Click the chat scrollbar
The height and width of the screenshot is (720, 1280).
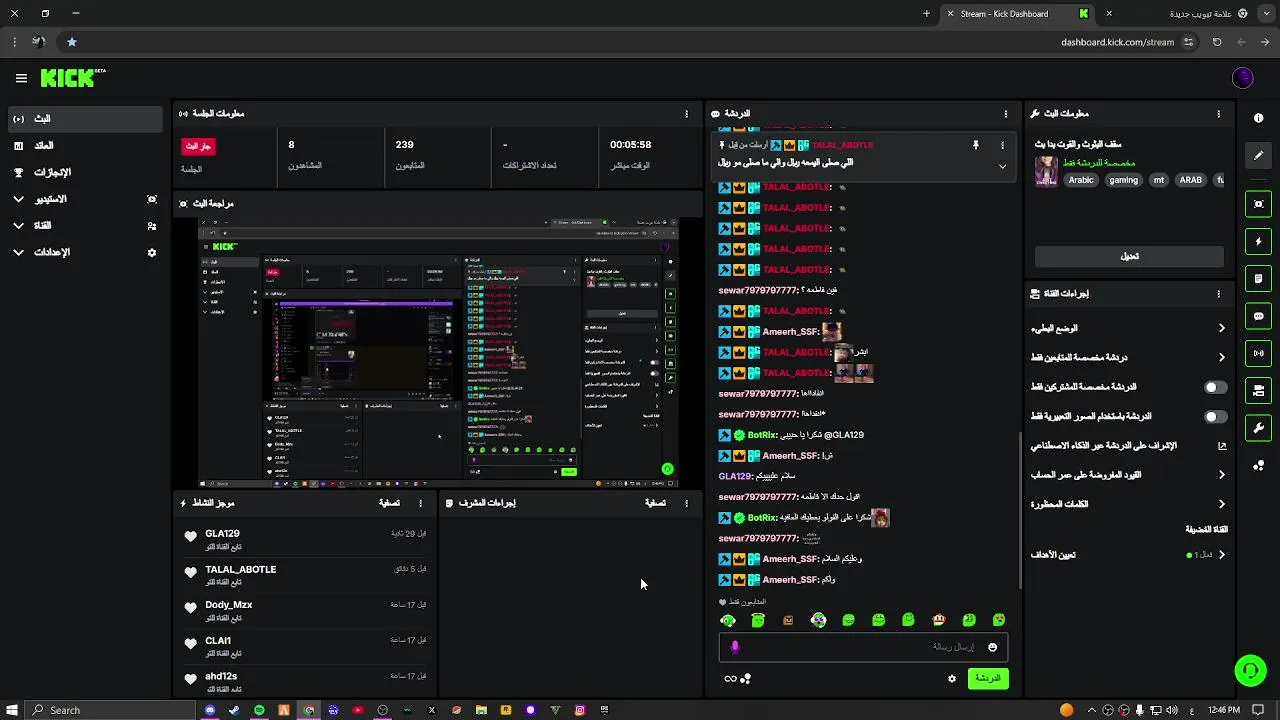(1019, 510)
